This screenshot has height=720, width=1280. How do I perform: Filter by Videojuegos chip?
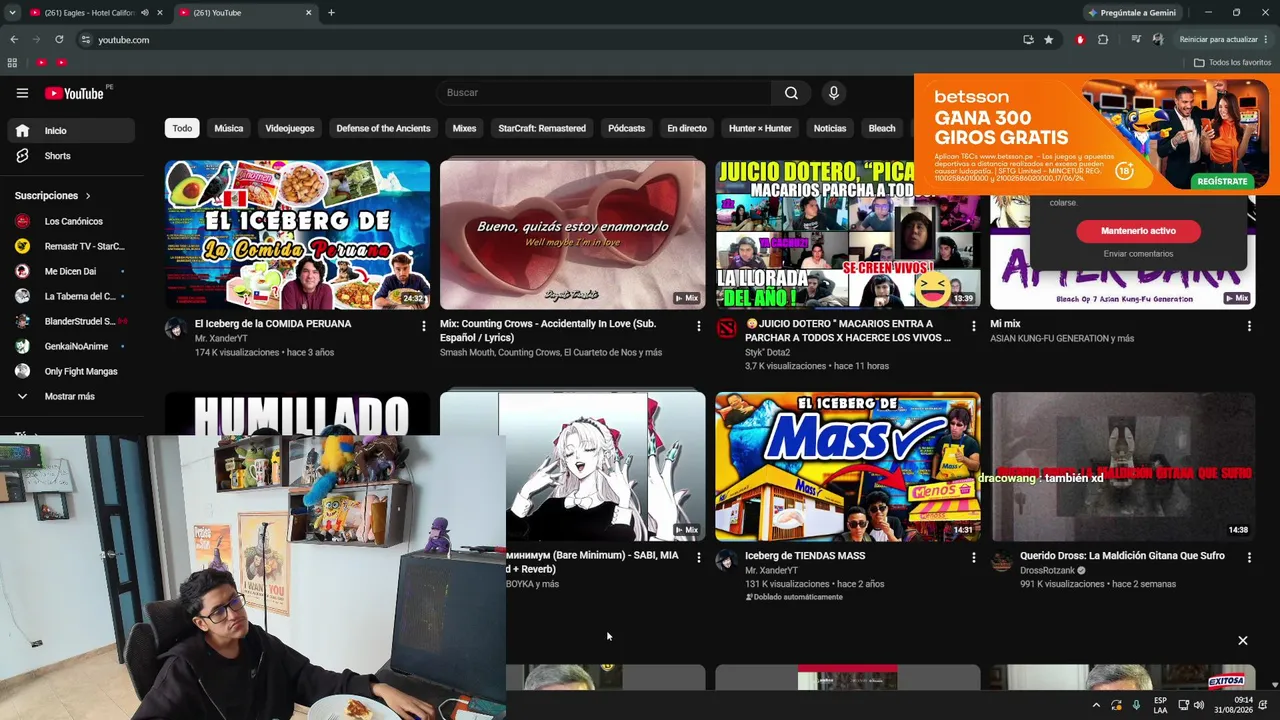290,128
